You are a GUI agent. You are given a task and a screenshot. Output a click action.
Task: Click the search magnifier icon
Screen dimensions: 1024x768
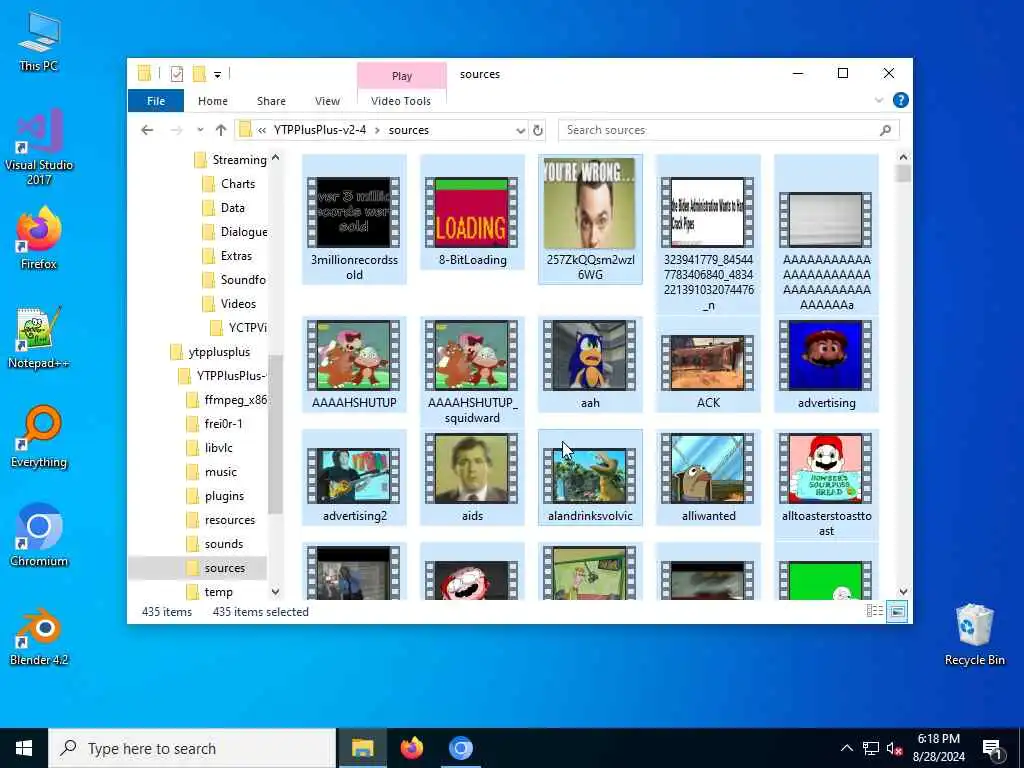[886, 130]
